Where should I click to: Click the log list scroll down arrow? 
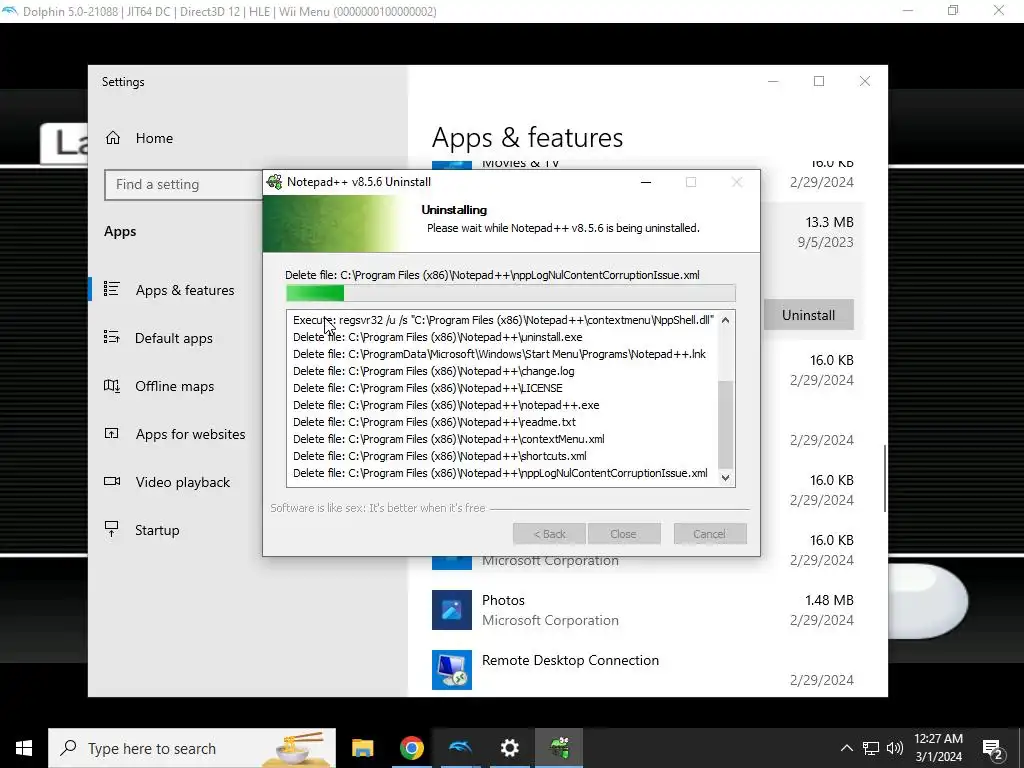click(726, 477)
